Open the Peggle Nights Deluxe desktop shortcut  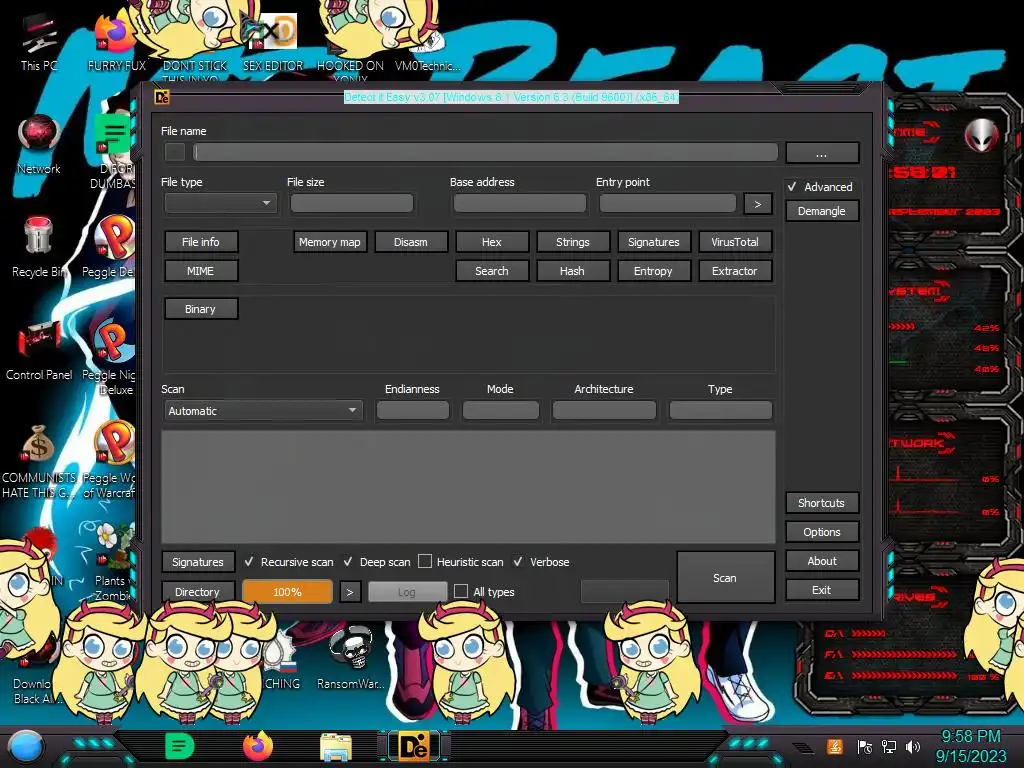112,358
